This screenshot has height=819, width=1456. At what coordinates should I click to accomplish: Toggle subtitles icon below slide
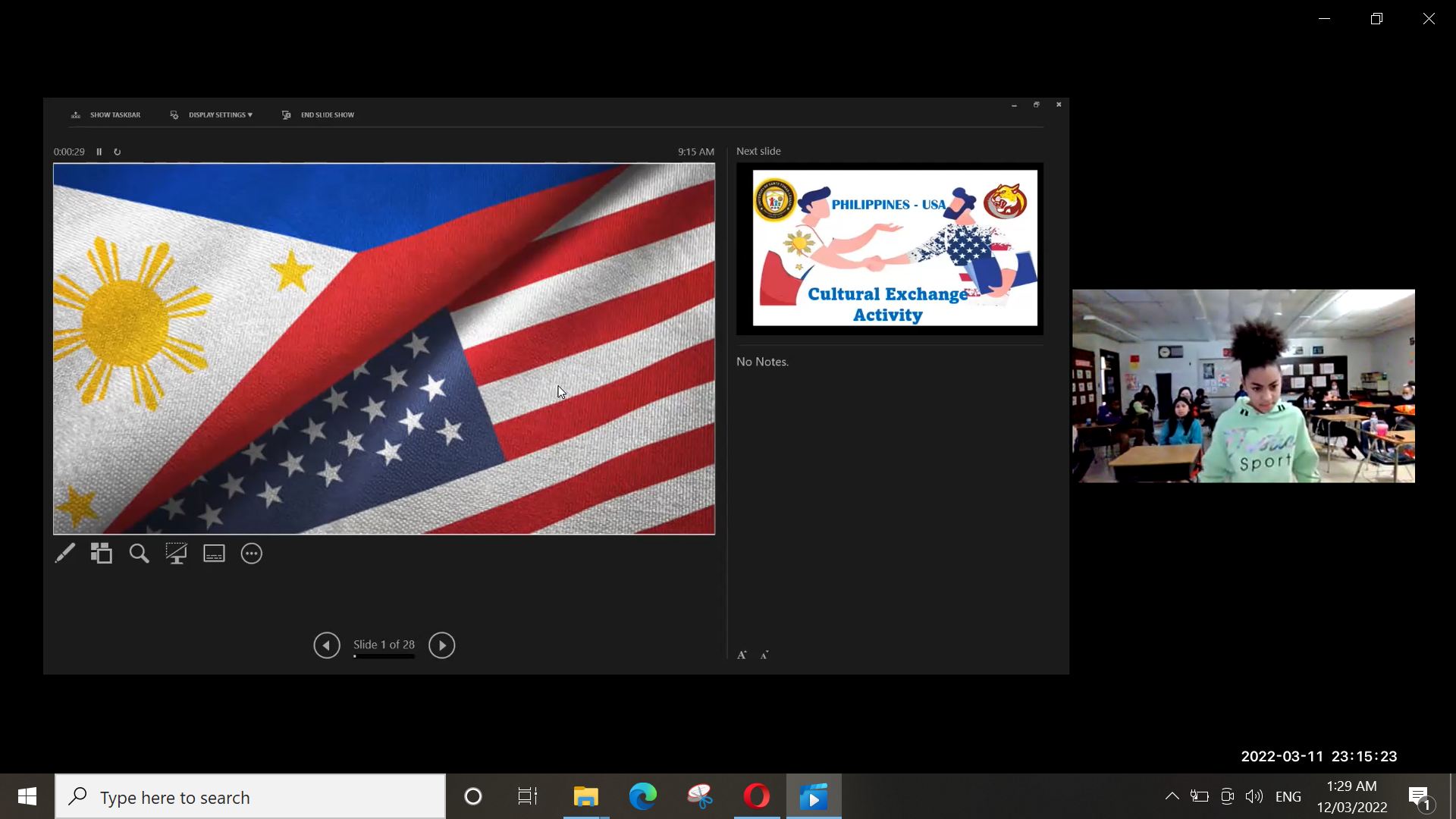[x=214, y=554]
